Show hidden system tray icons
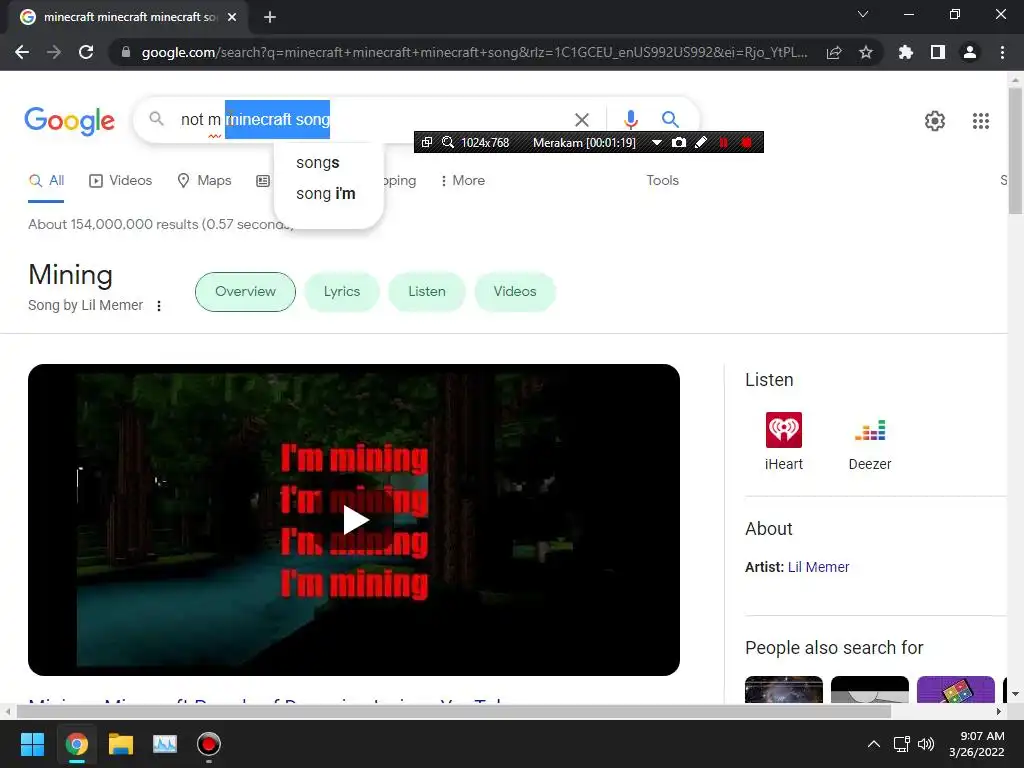Image resolution: width=1024 pixels, height=768 pixels. point(874,744)
